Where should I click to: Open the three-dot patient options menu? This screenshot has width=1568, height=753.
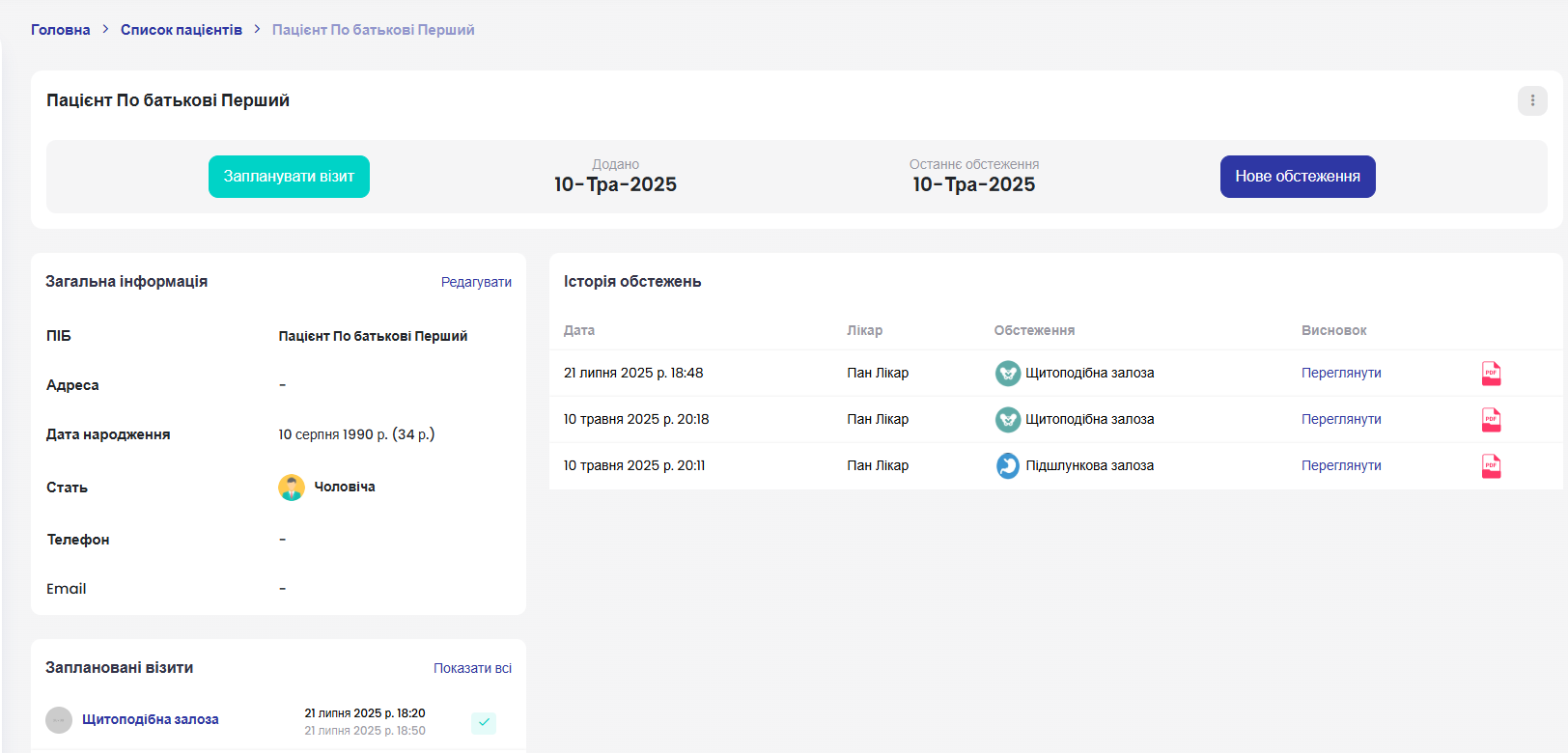(x=1532, y=100)
